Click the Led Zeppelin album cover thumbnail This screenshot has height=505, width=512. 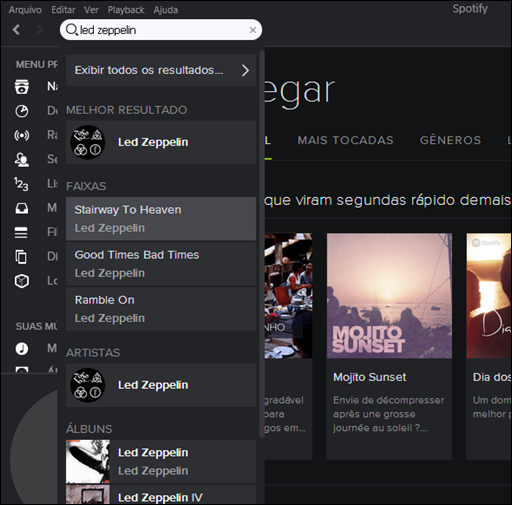(88, 461)
